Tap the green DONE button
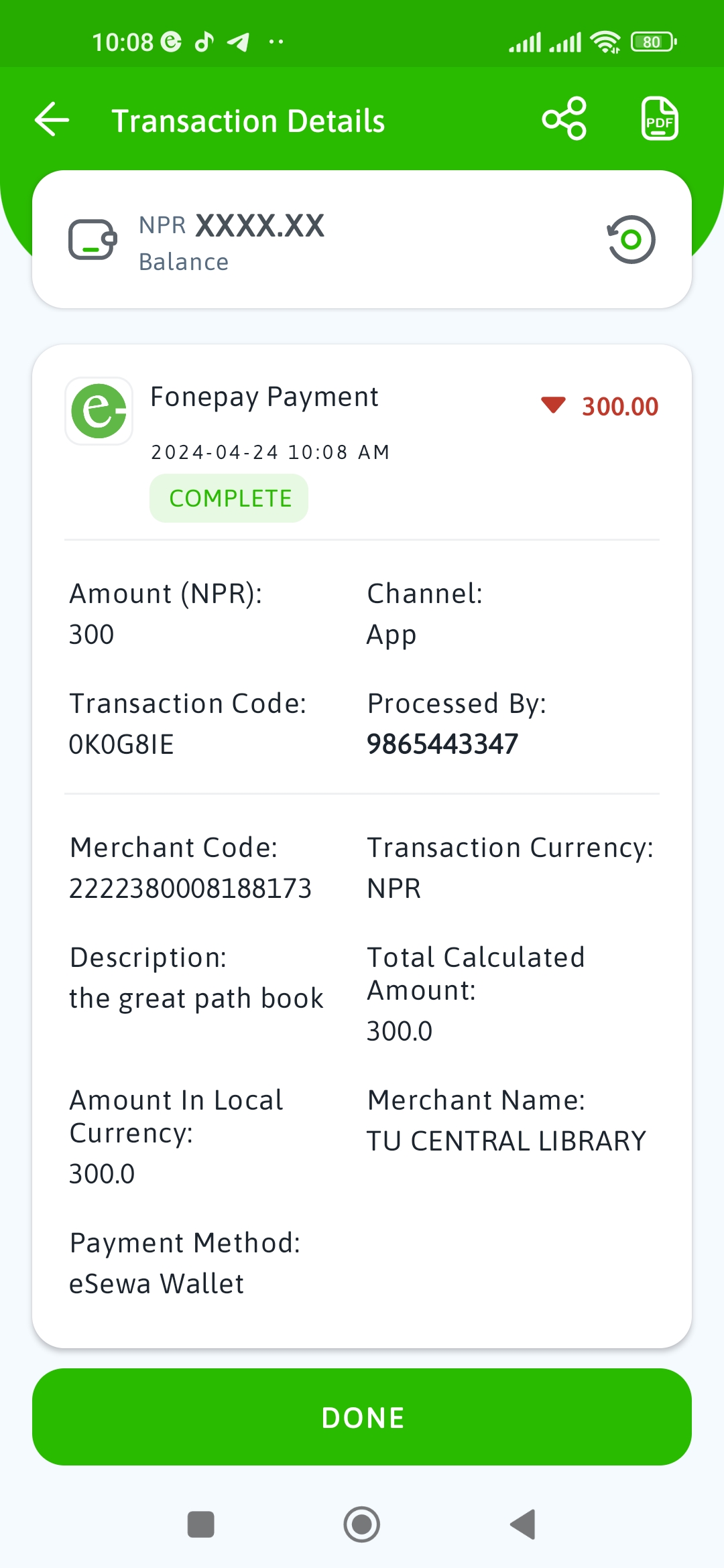724x1568 pixels. pos(362,1417)
